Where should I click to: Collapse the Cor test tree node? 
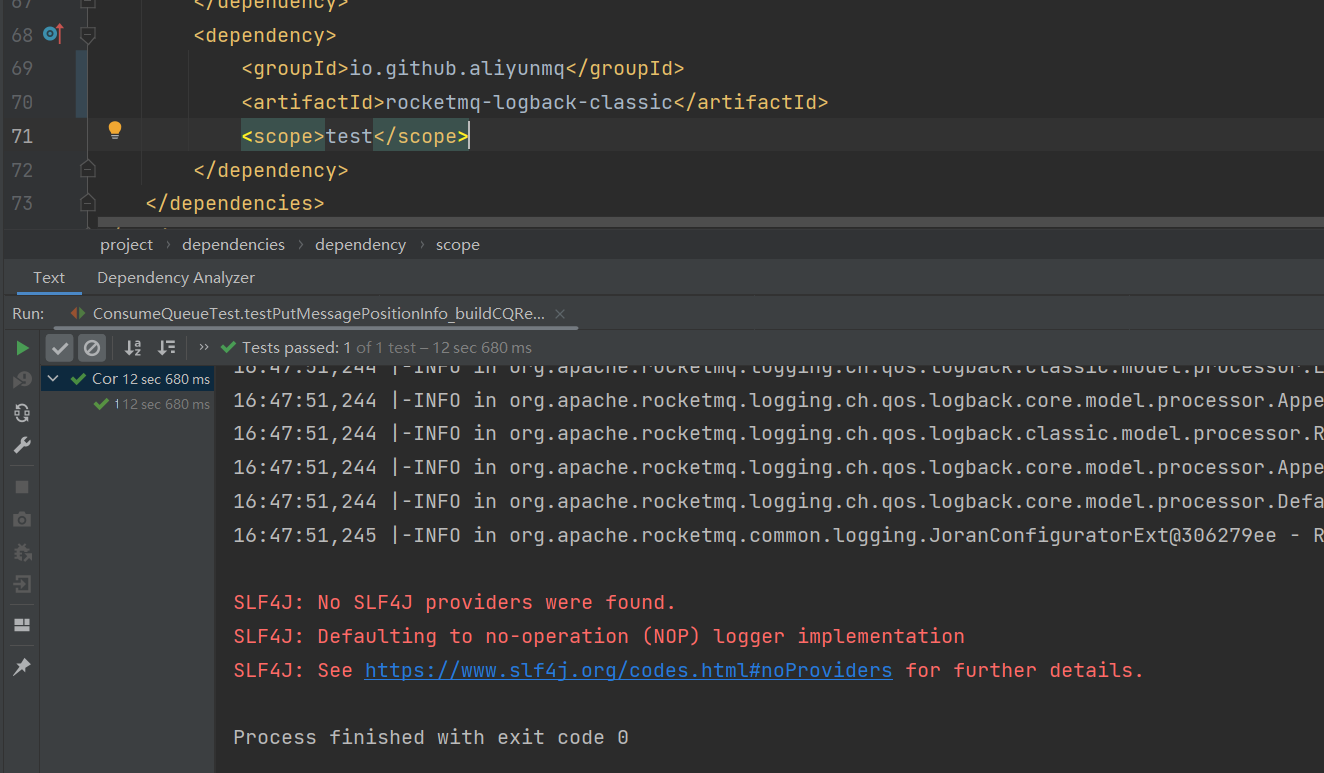pos(54,379)
